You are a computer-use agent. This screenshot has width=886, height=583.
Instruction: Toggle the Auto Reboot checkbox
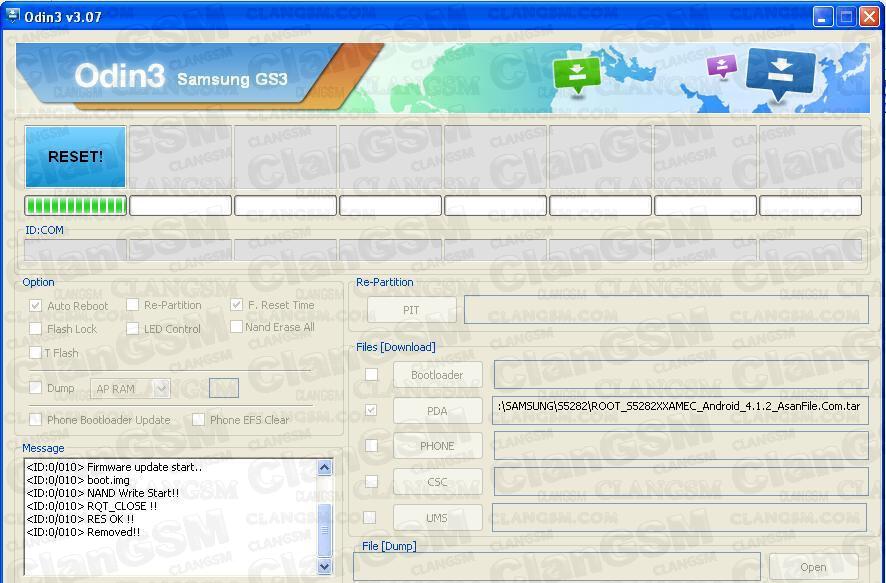[x=35, y=306]
